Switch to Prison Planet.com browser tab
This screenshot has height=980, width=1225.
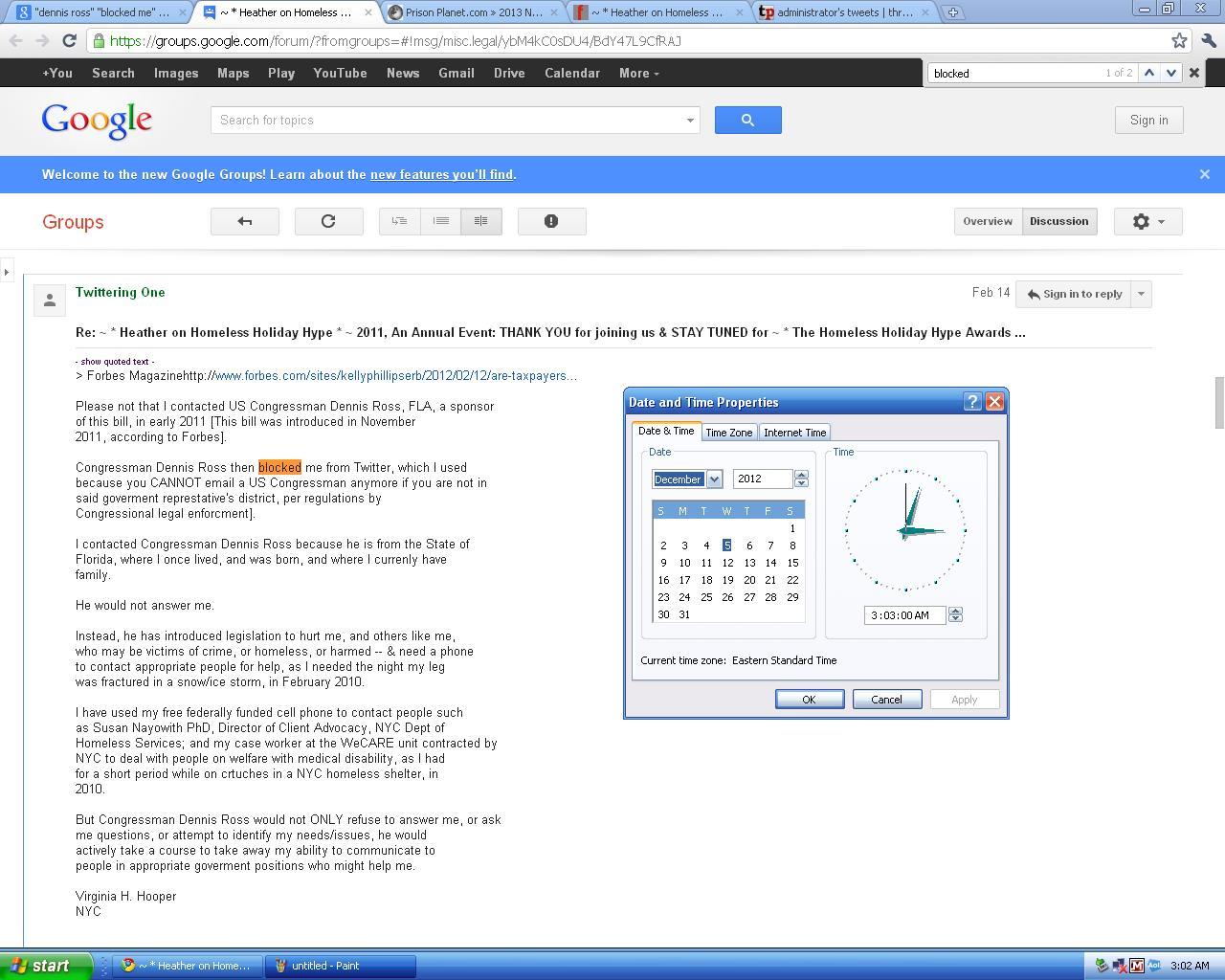[473, 12]
